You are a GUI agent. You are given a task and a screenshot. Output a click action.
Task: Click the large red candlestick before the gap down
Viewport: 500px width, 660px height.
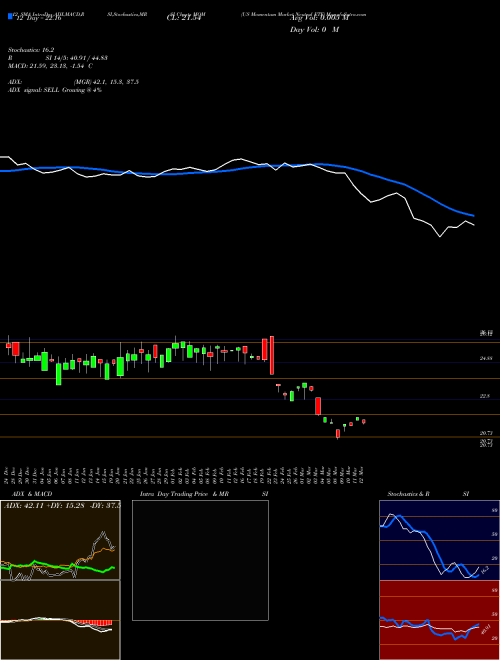tap(272, 355)
